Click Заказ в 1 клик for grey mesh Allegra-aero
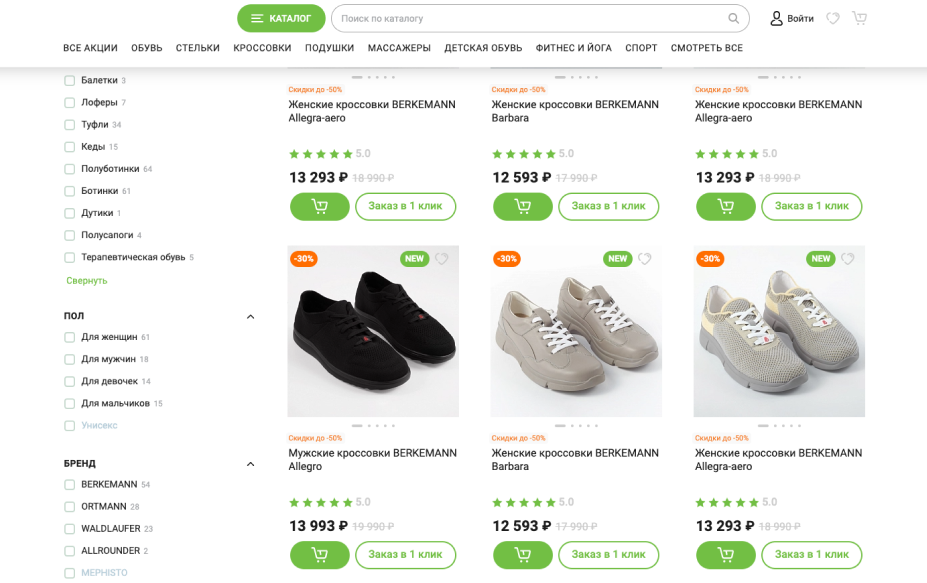 [812, 555]
